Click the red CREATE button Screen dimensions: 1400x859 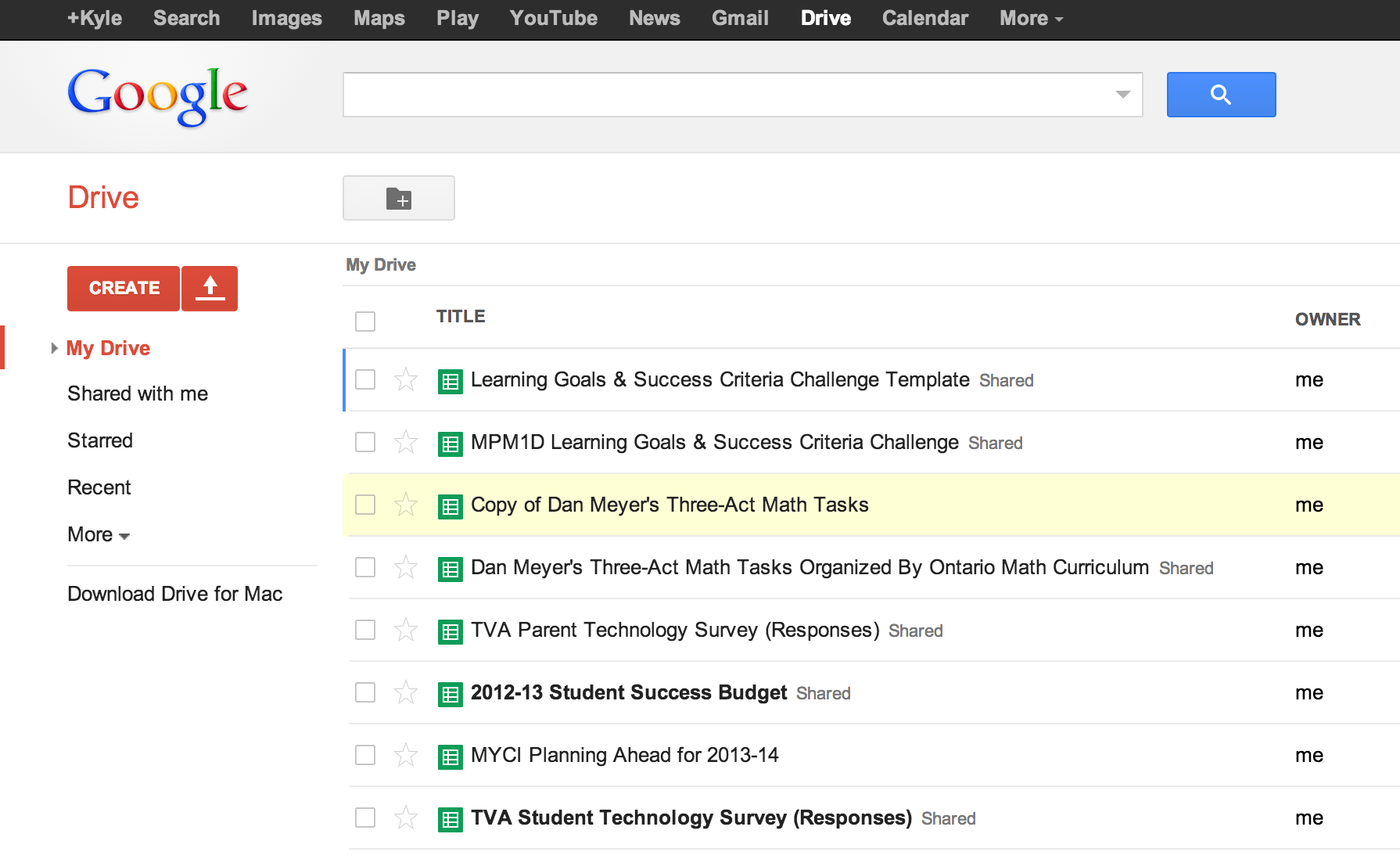[x=124, y=288]
